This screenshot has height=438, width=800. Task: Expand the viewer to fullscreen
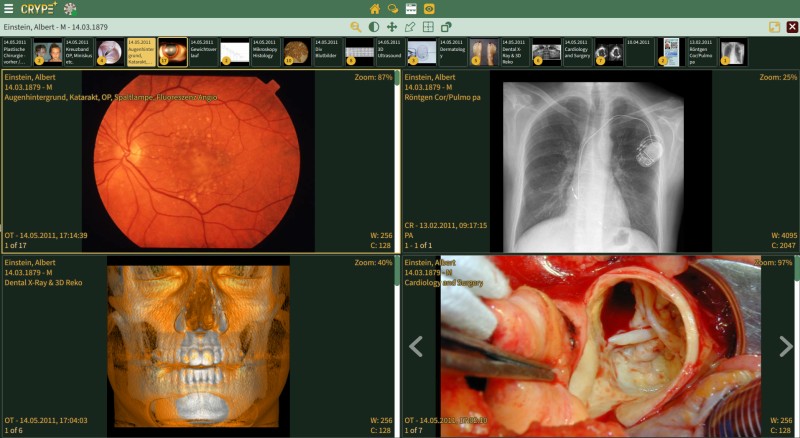[774, 26]
